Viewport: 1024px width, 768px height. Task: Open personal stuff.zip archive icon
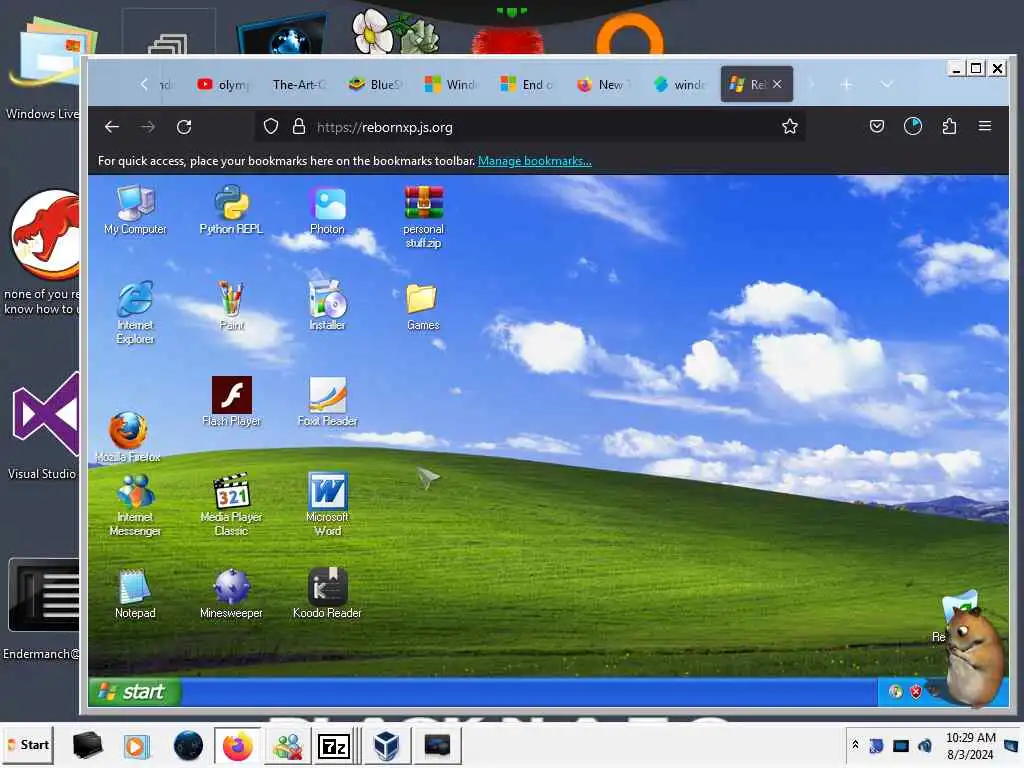click(423, 216)
